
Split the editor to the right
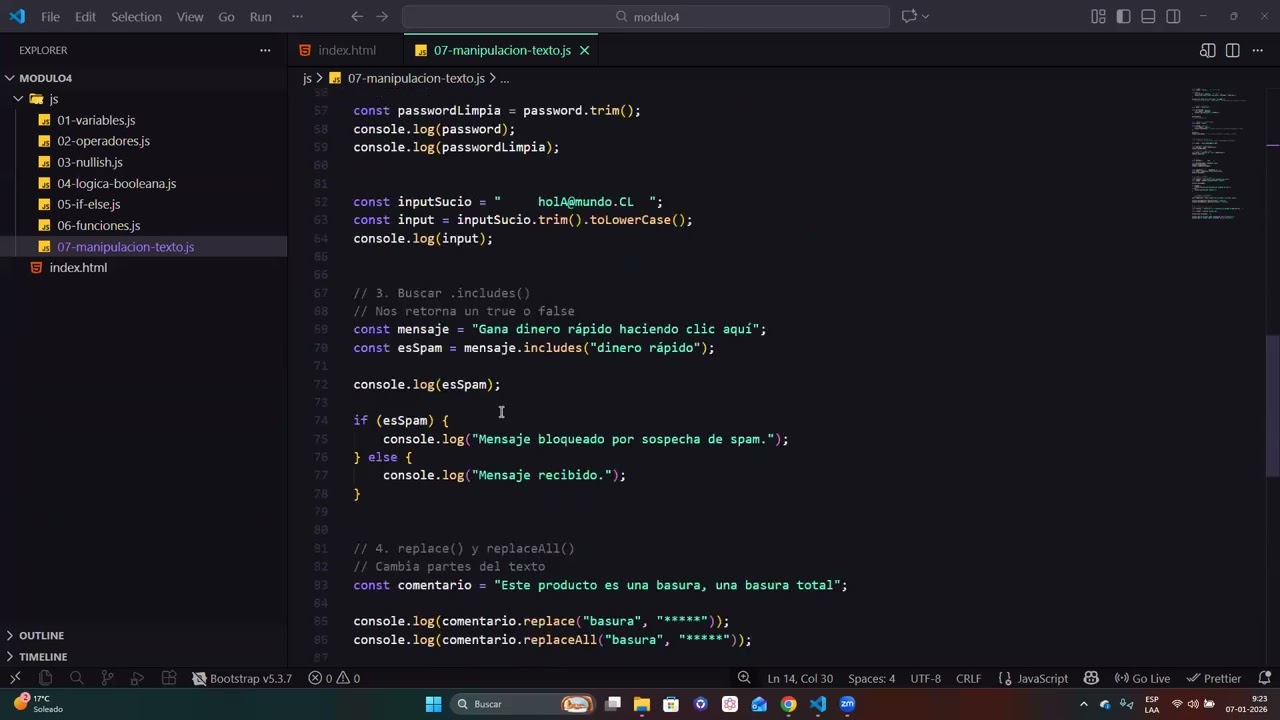(x=1232, y=50)
